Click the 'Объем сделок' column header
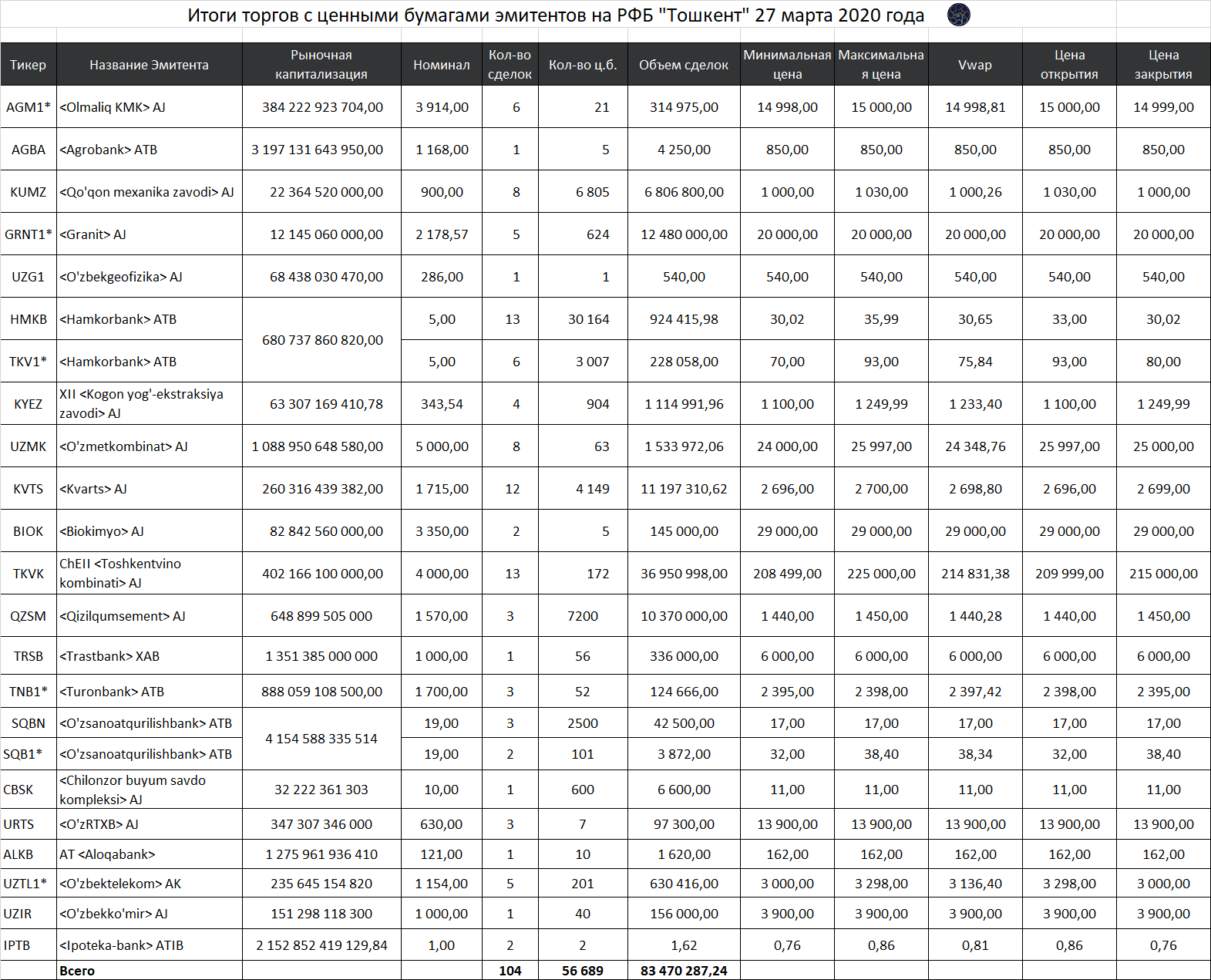 (x=684, y=65)
